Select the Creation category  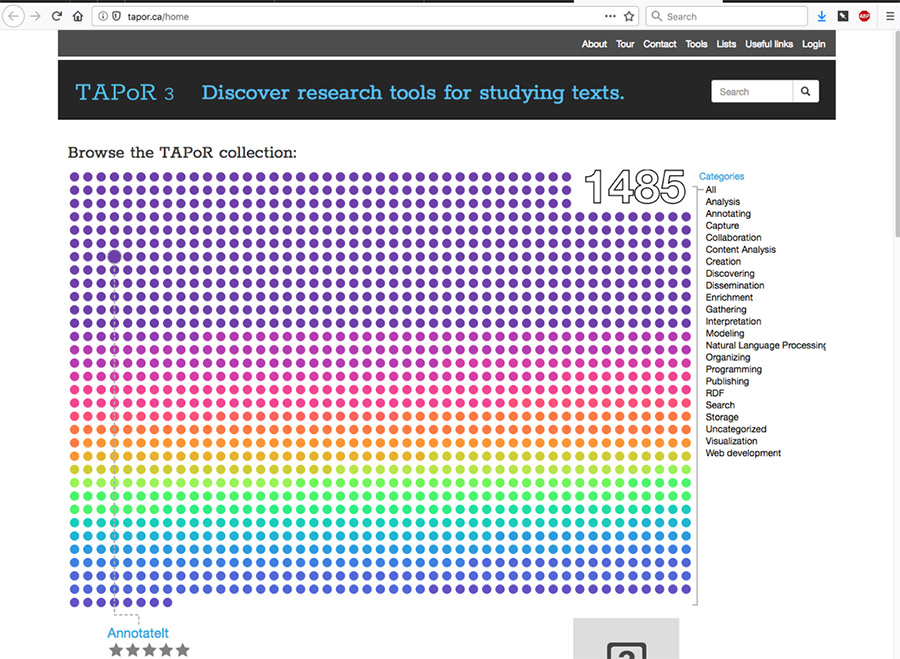pos(723,261)
